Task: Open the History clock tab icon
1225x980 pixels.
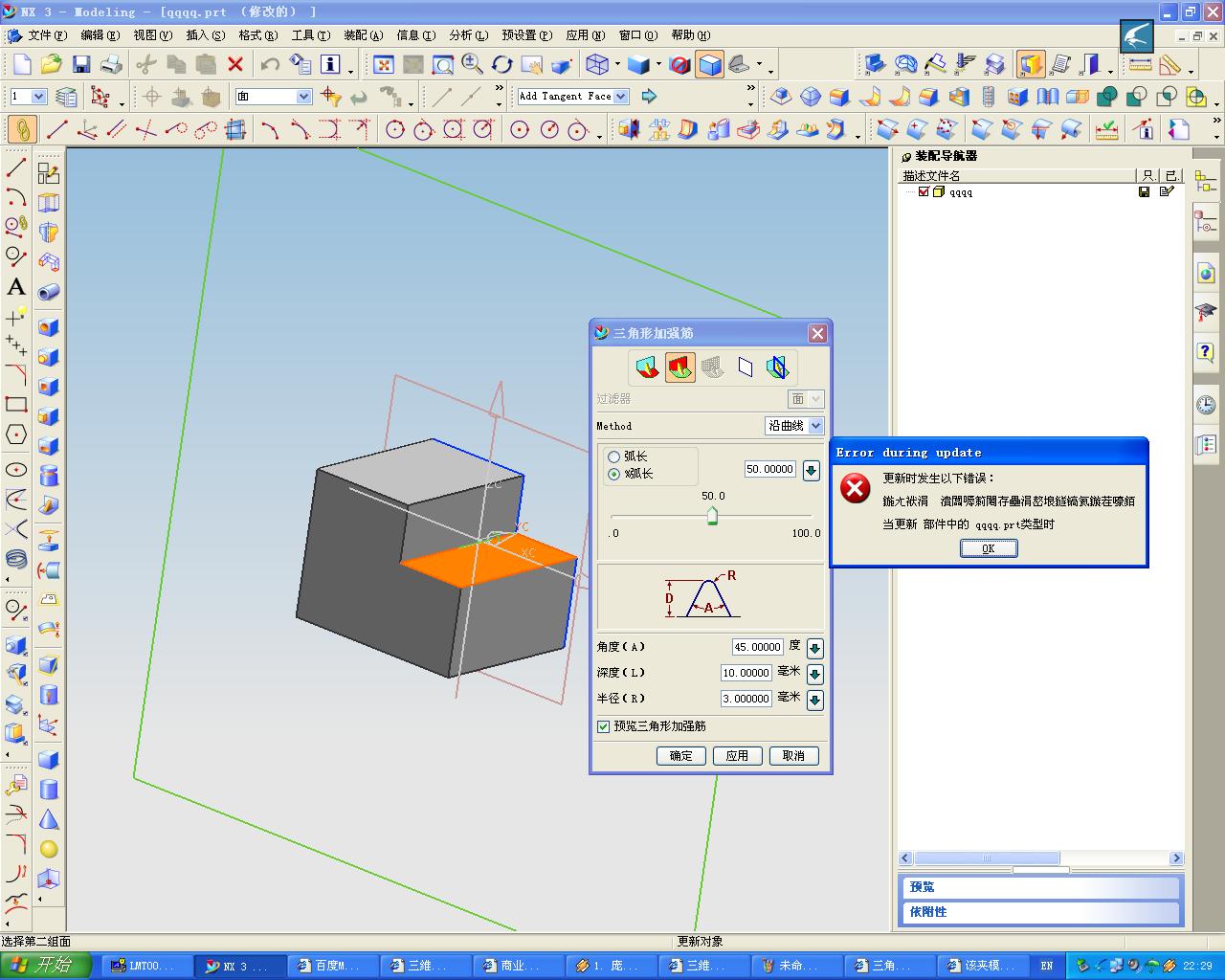Action: click(1206, 405)
